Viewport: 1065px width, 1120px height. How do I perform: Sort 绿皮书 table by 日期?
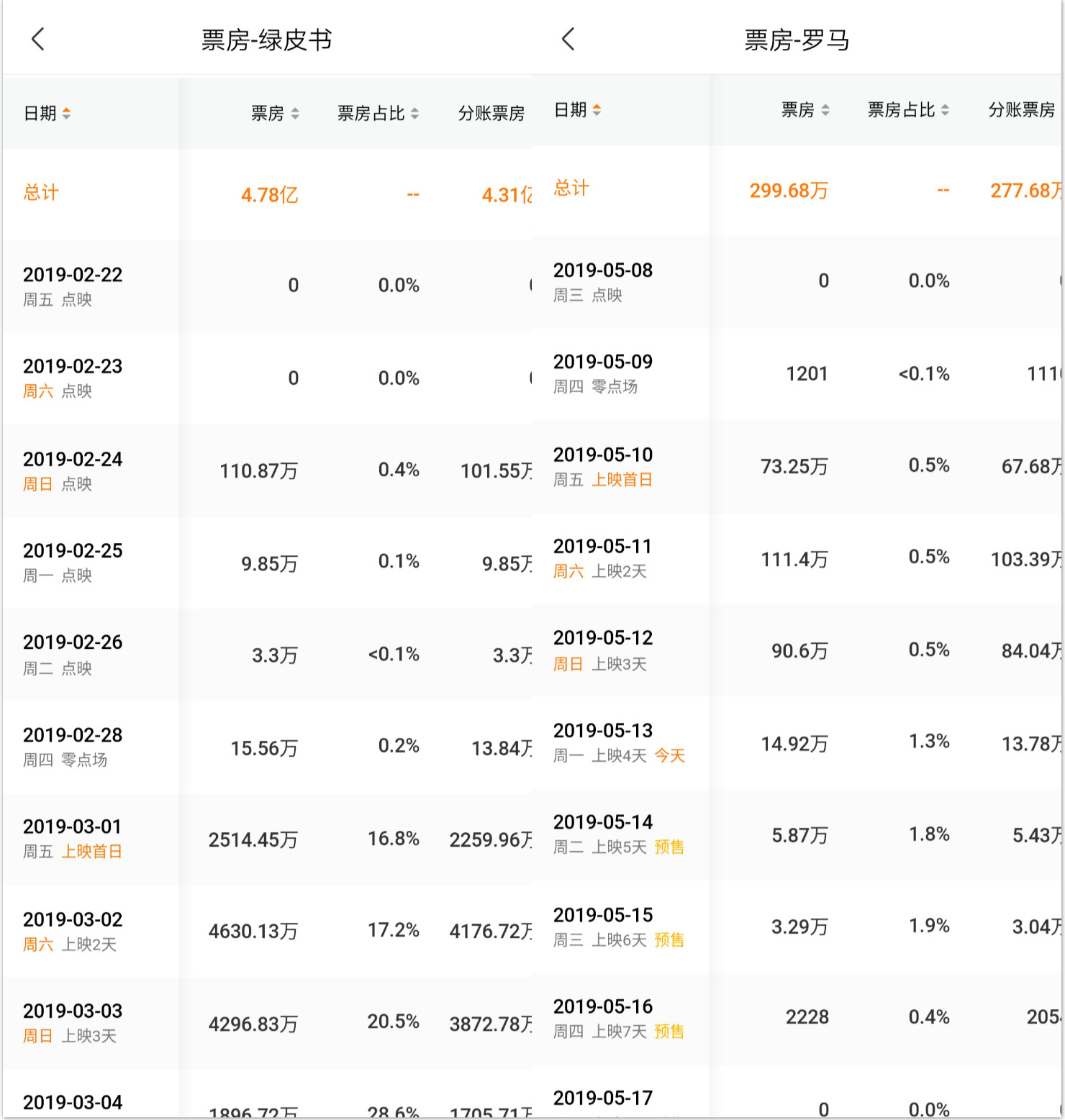47,113
